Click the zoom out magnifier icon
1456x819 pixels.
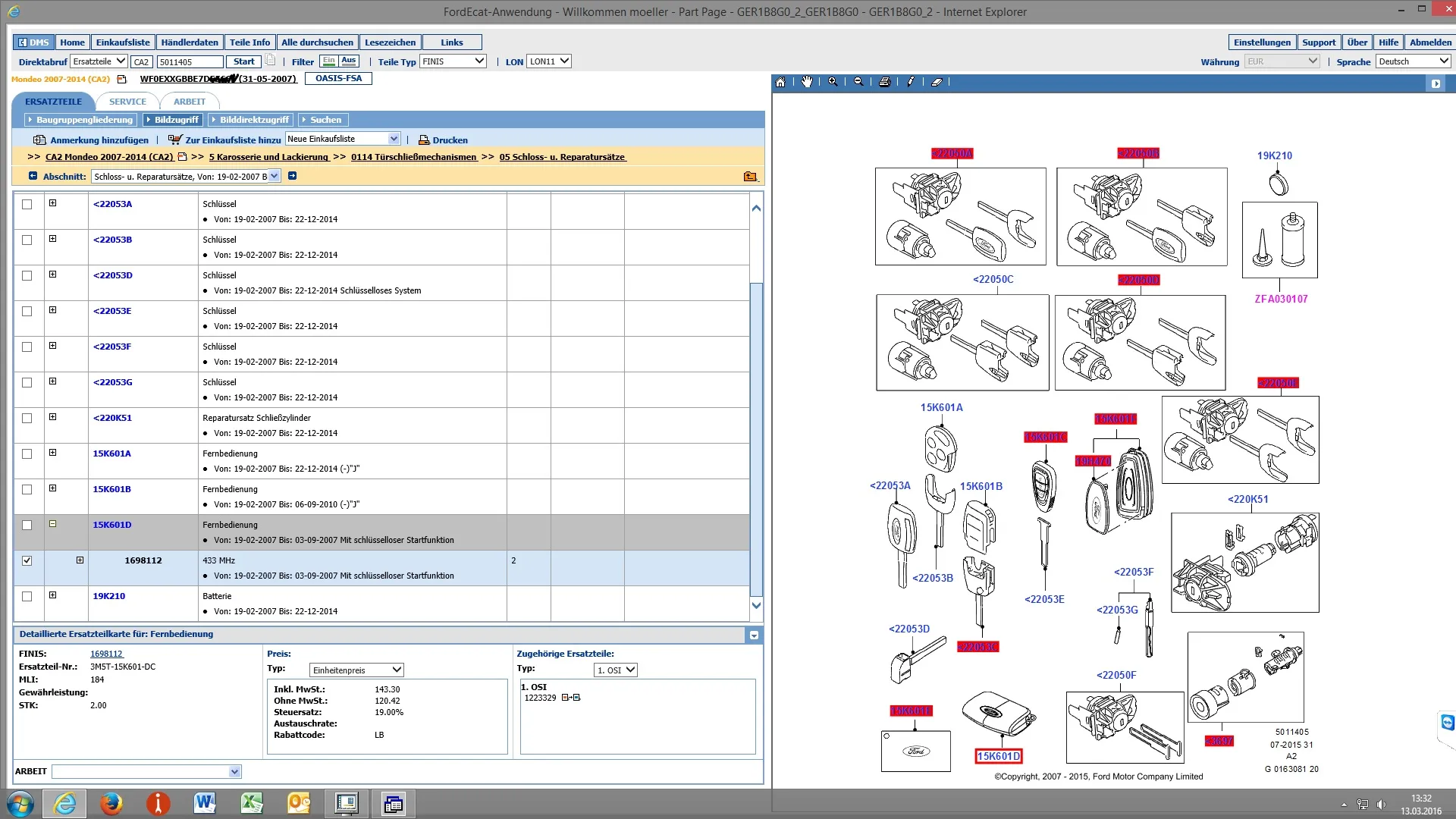pos(858,82)
